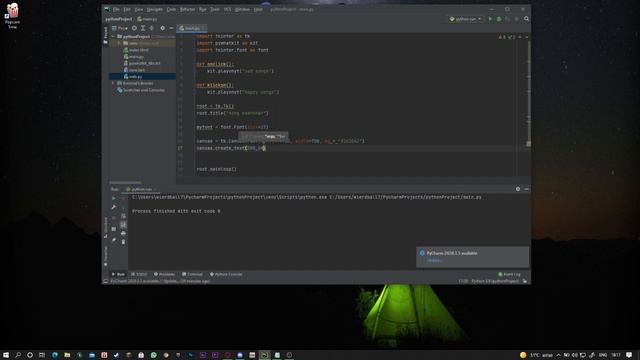Select the highlighted web.py file in tree
This screenshot has width=640, height=360.
(142, 76)
